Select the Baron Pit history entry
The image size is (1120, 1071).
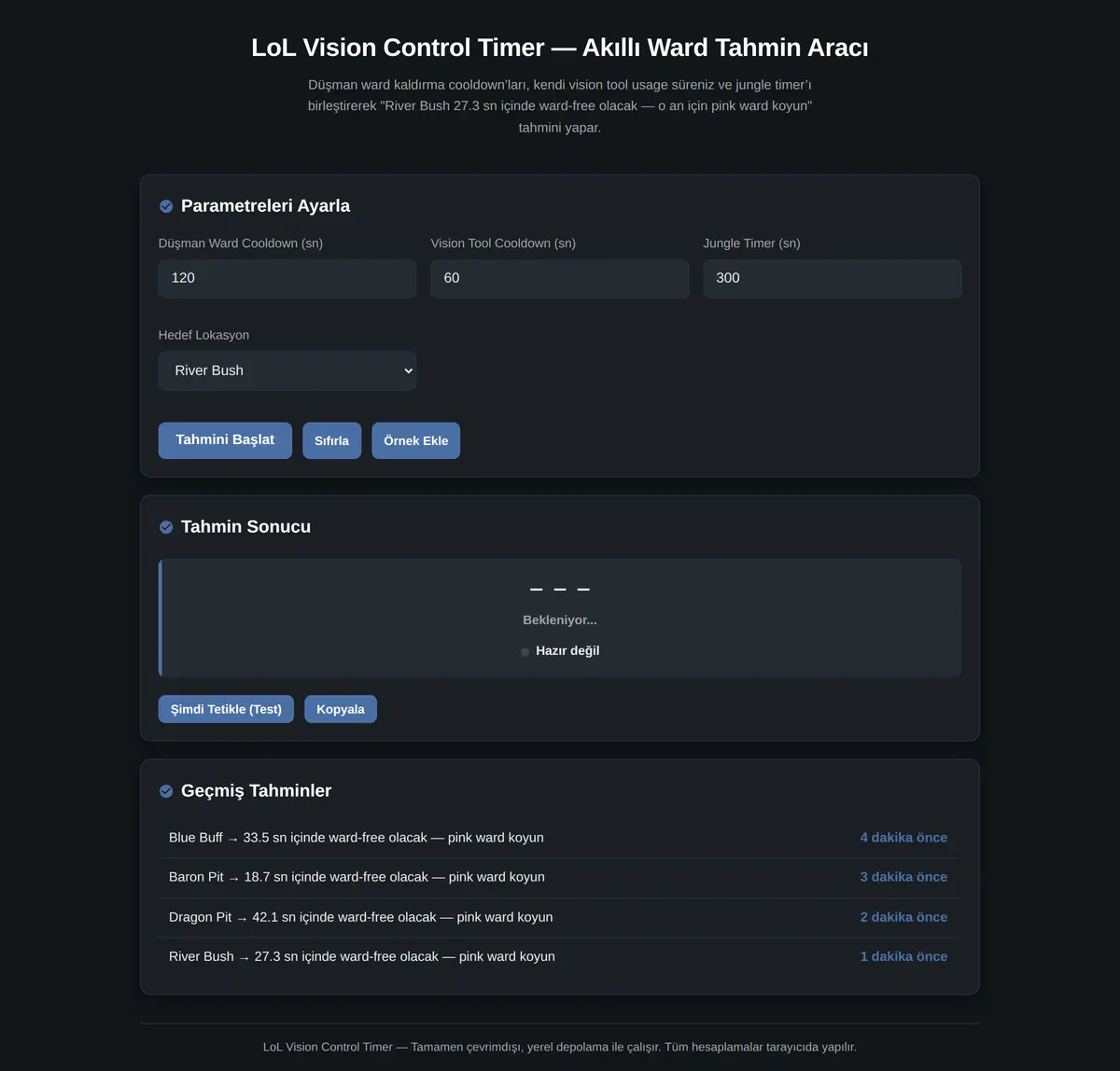coord(558,877)
